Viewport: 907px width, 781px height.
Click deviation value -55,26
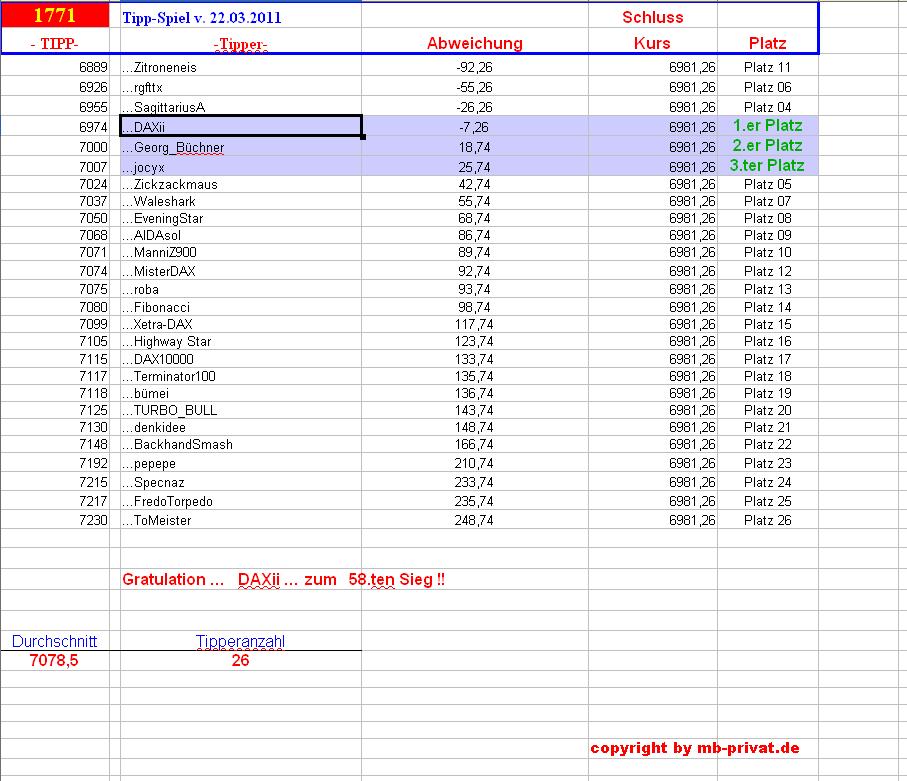(x=475, y=87)
